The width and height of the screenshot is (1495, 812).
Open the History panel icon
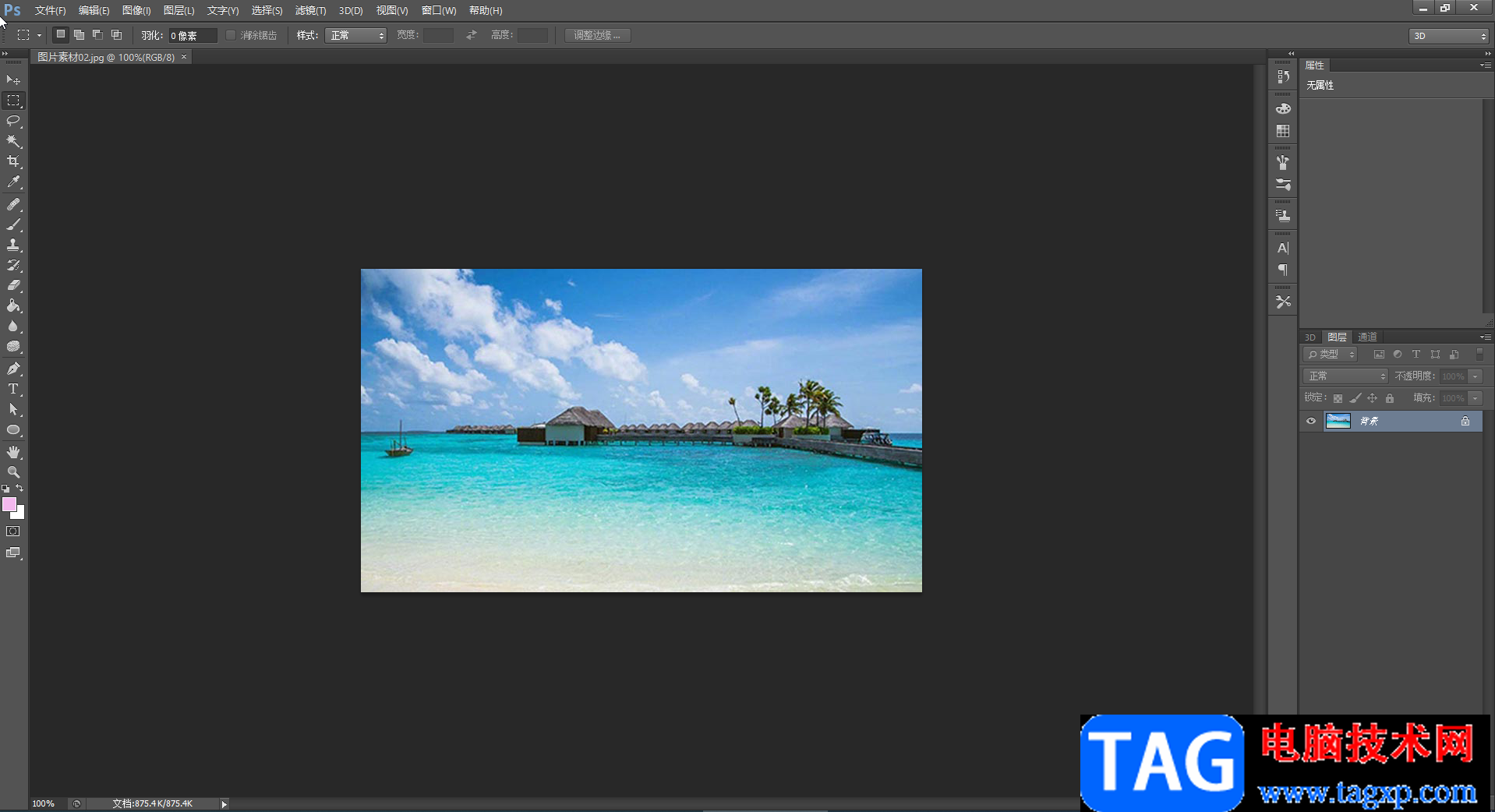1283,77
